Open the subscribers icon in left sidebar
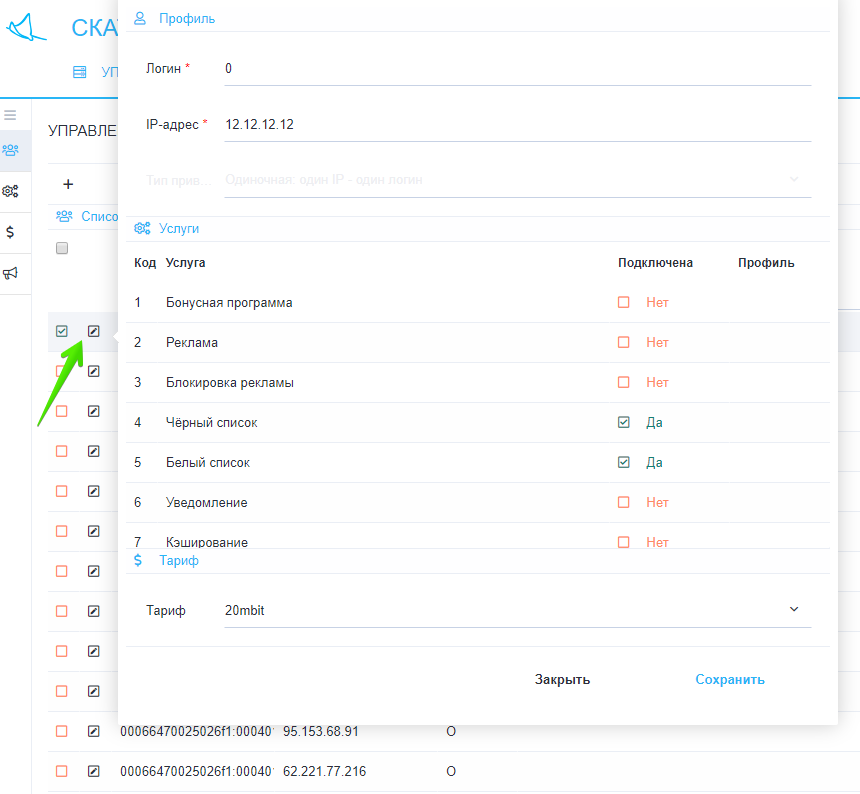Screen dimensions: 860x794 click(10, 150)
